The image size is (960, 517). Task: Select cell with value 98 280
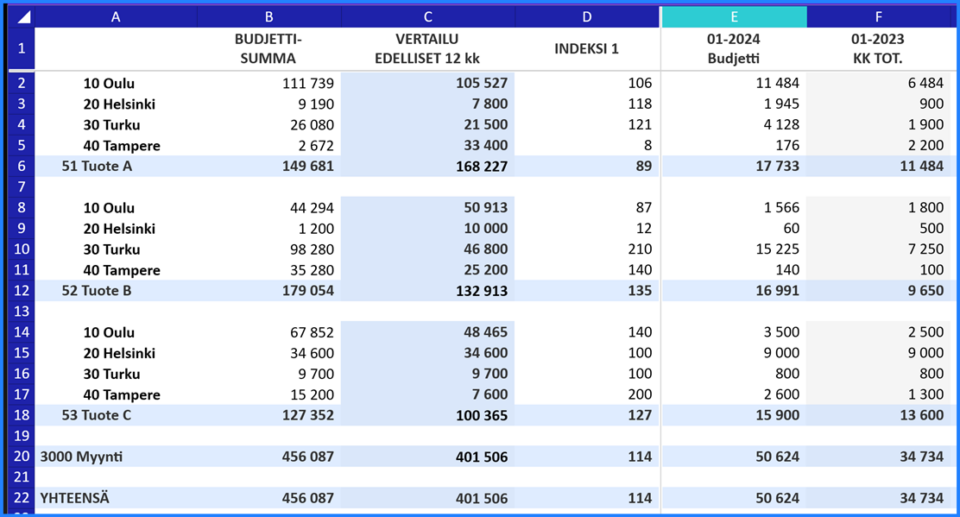(x=269, y=249)
